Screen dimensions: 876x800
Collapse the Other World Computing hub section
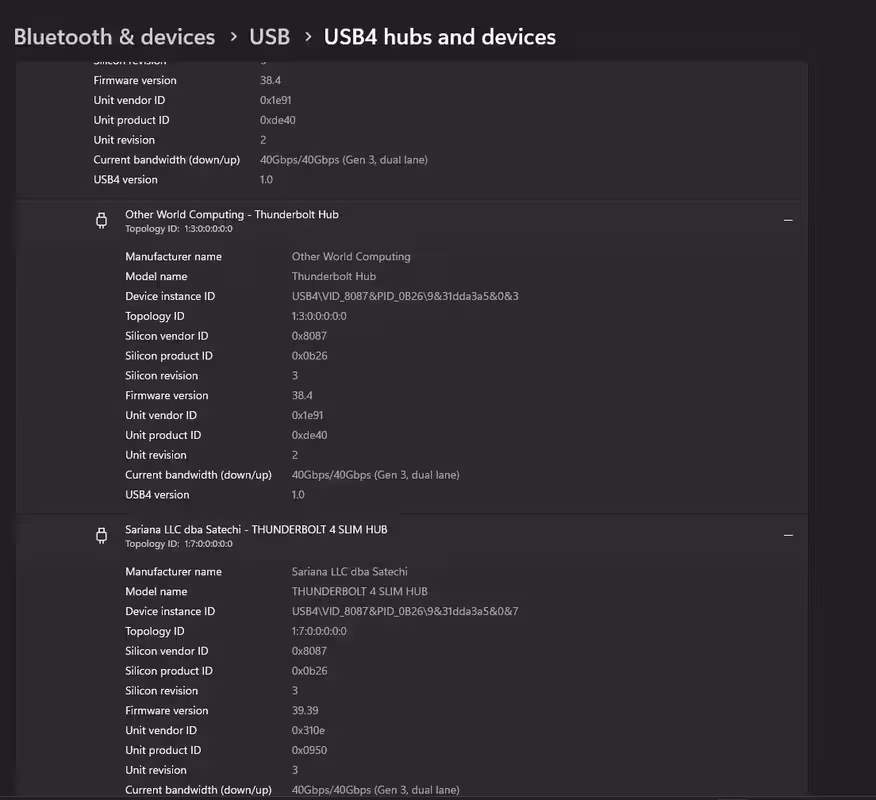[x=788, y=221]
